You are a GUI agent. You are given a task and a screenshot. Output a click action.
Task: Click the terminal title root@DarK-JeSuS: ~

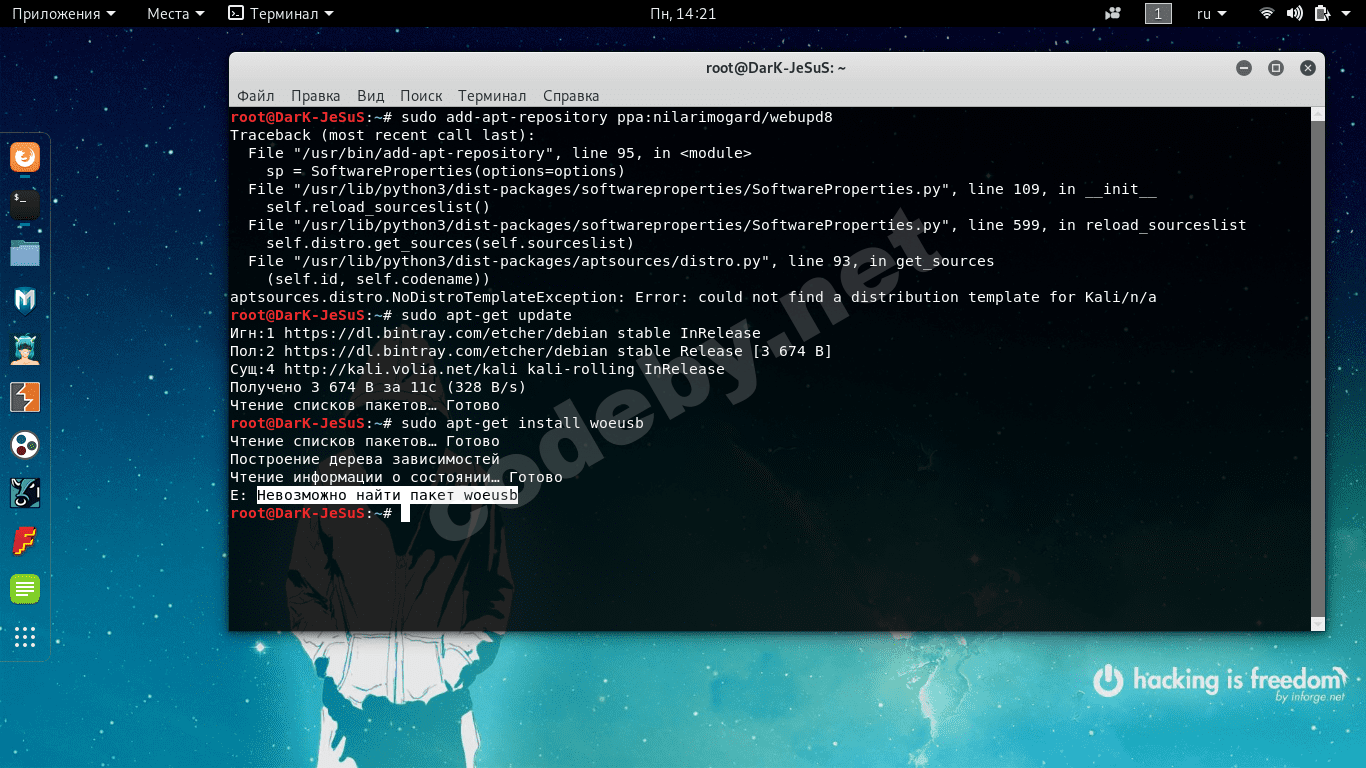tap(776, 68)
